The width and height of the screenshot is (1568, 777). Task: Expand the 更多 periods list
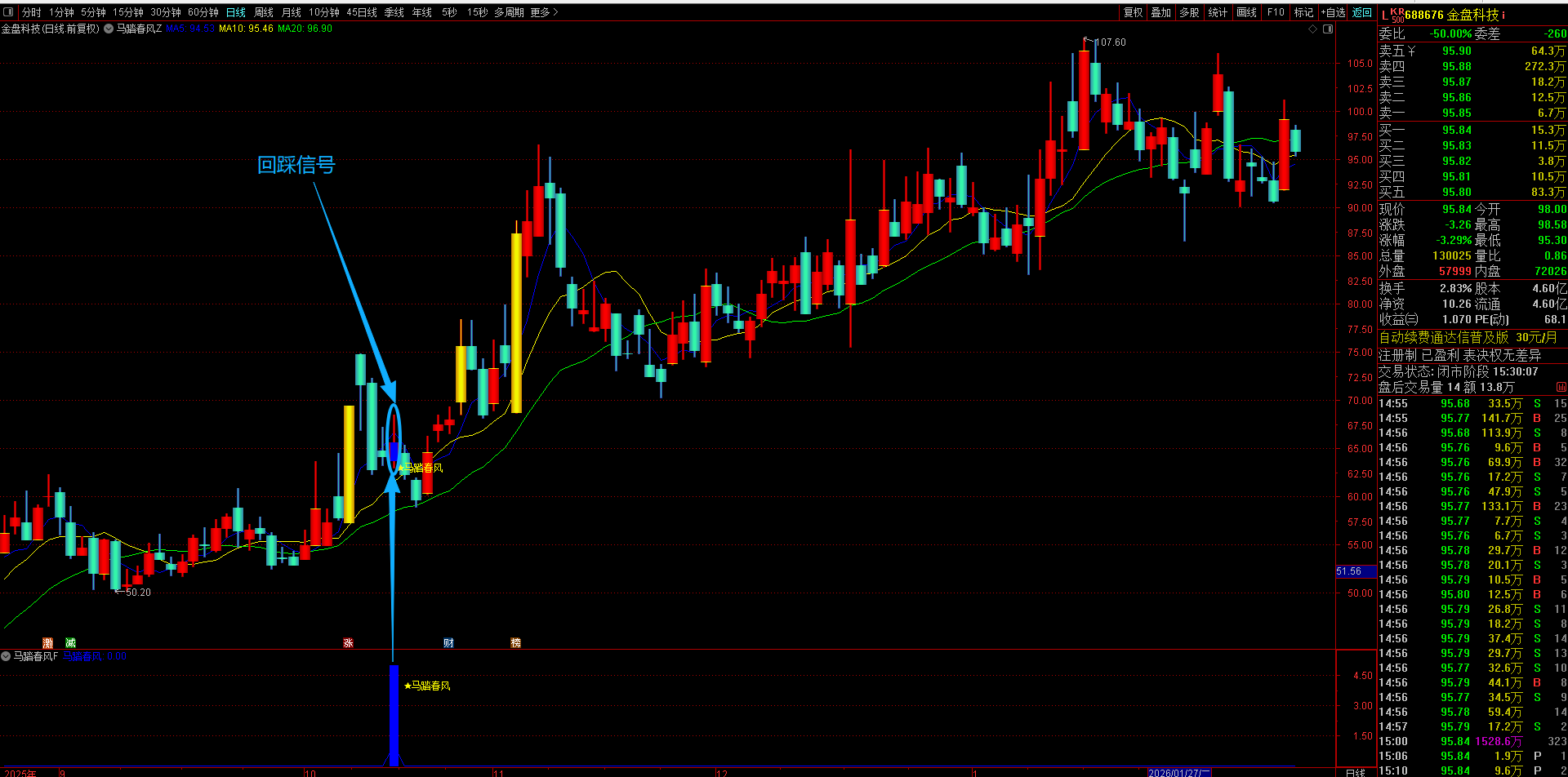click(544, 12)
